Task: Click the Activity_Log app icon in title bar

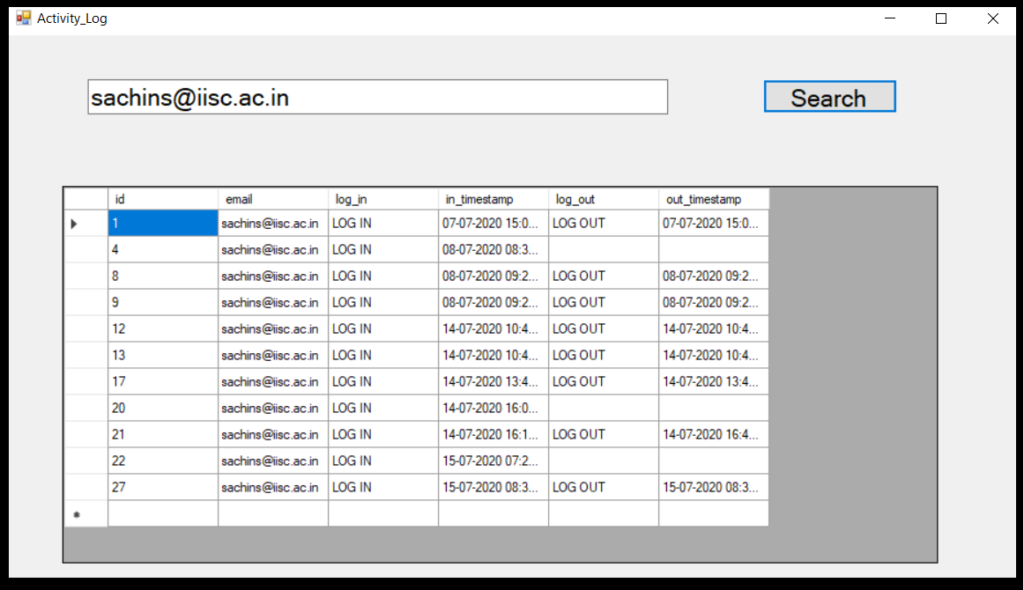Action: pyautogui.click(x=24, y=18)
